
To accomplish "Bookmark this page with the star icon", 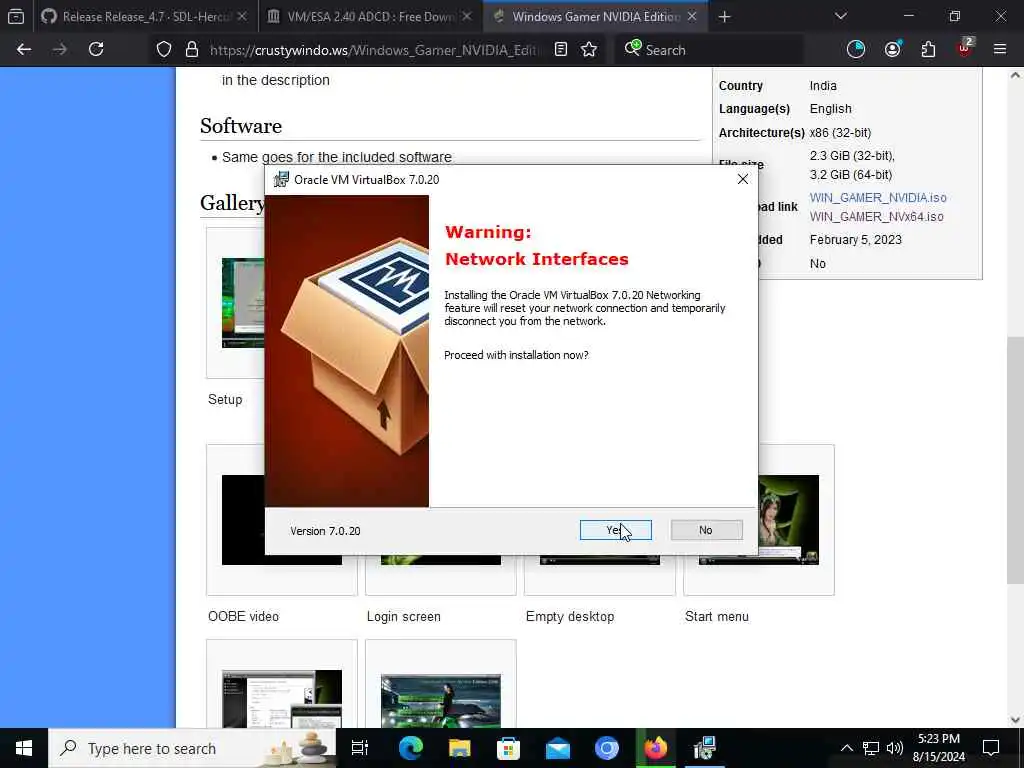I will coord(589,50).
